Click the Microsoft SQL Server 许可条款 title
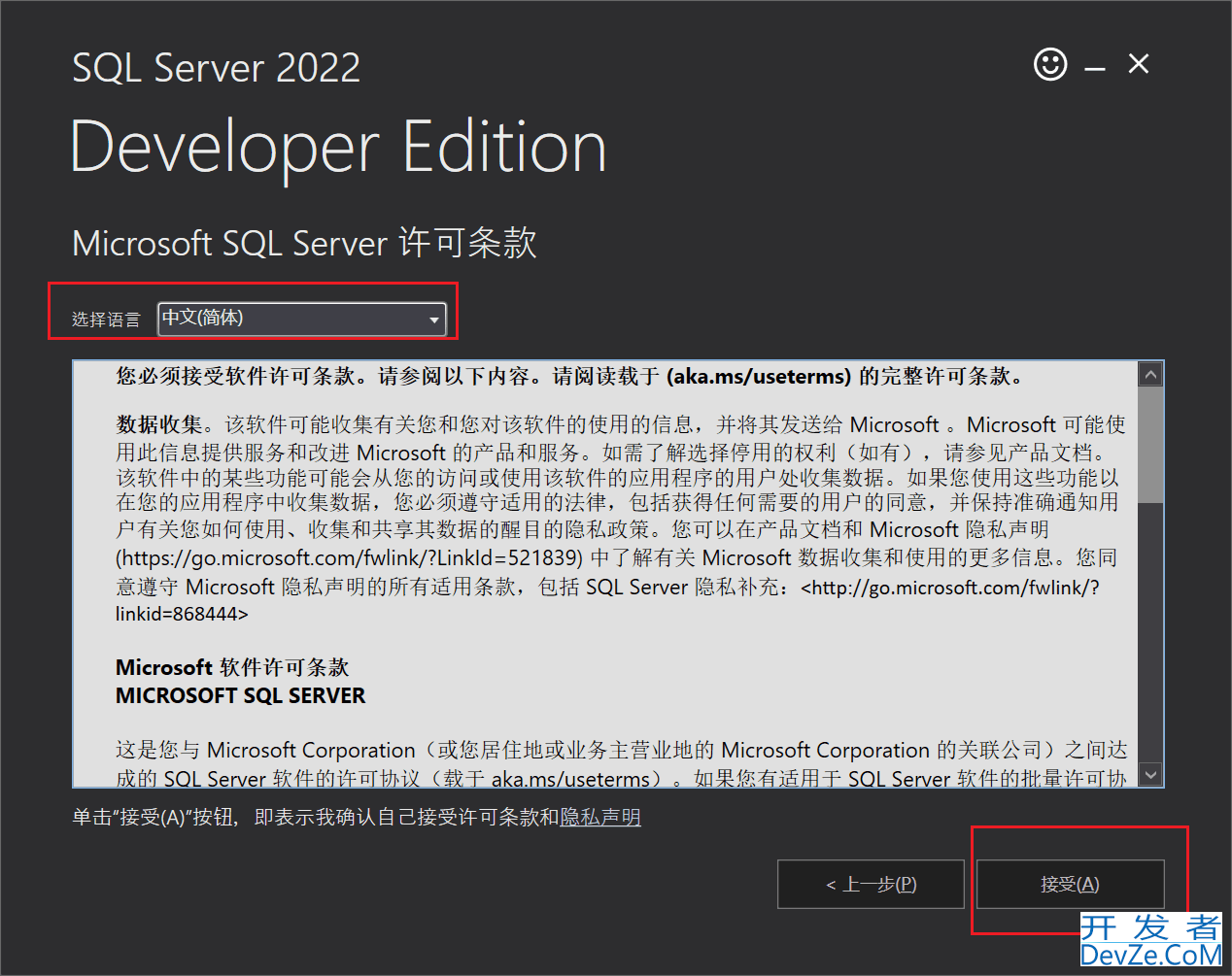The image size is (1232, 976). pyautogui.click(x=304, y=243)
